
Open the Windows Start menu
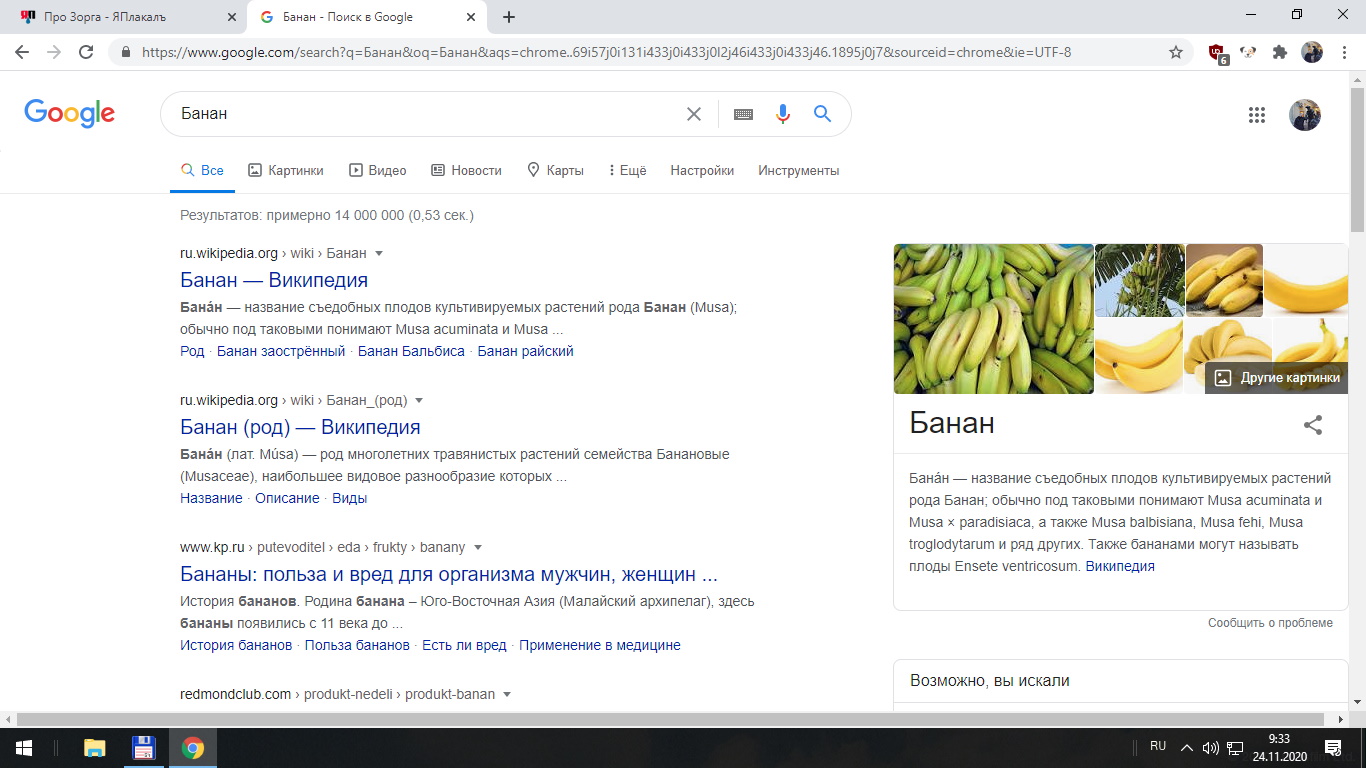[23, 748]
